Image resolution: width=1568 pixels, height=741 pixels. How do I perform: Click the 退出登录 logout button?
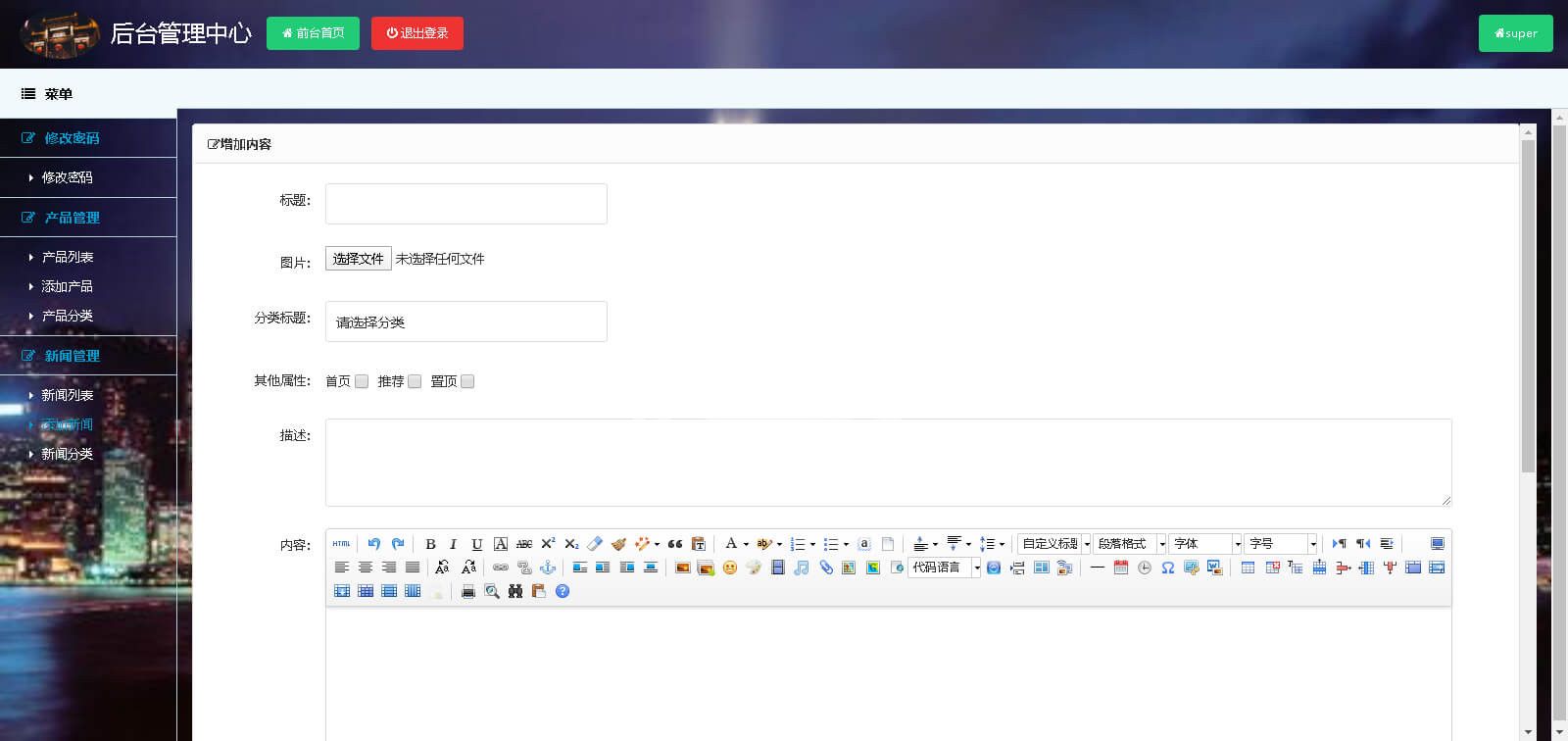pos(416,33)
